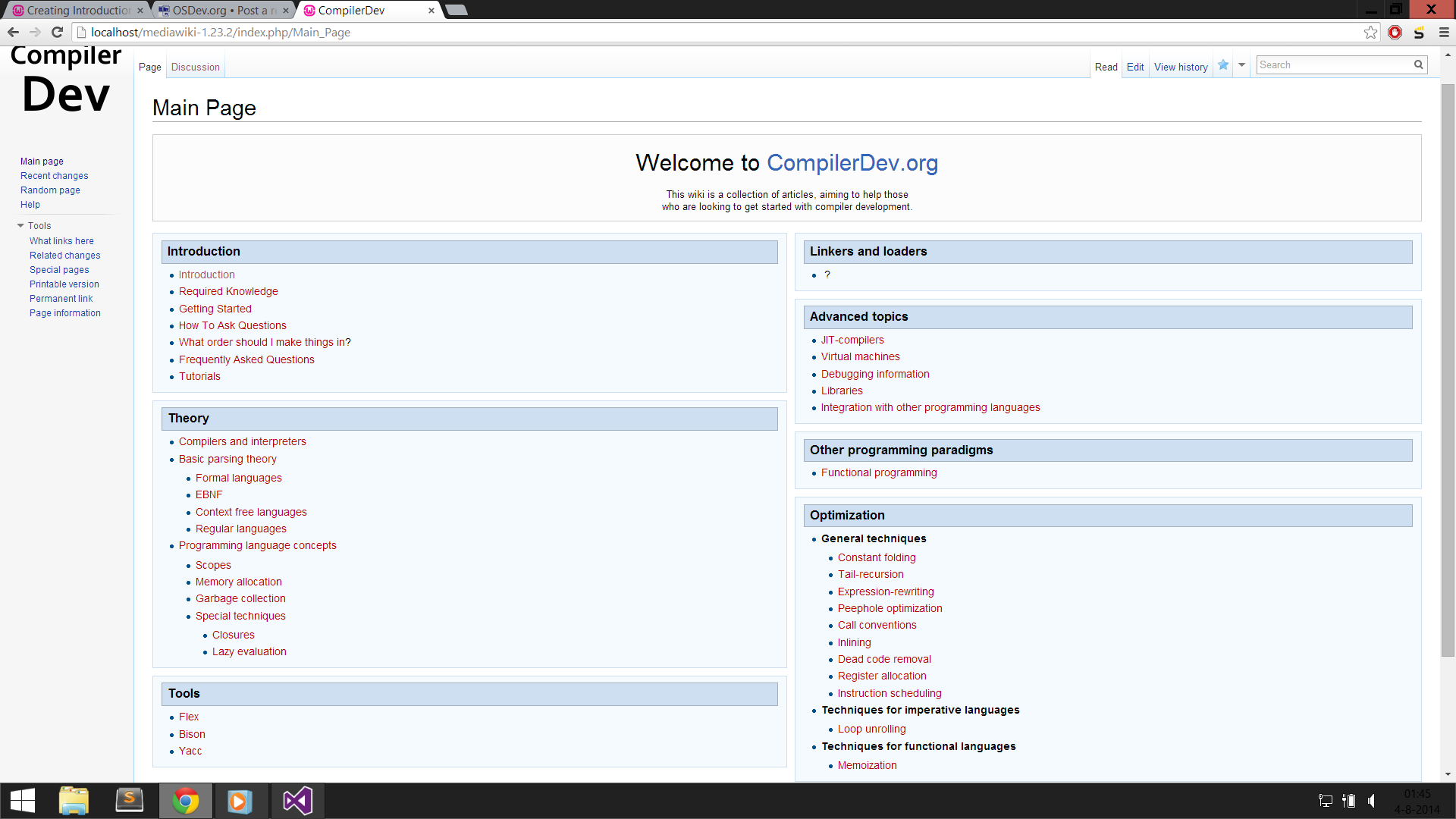Open the Register allocation link
The image size is (1456, 819).
(x=882, y=676)
